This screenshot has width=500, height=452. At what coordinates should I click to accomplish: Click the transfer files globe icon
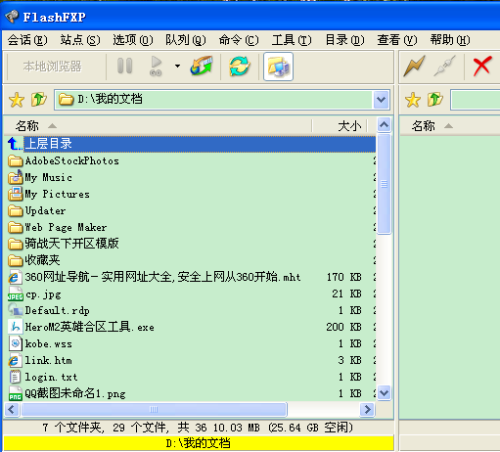[x=202, y=66]
